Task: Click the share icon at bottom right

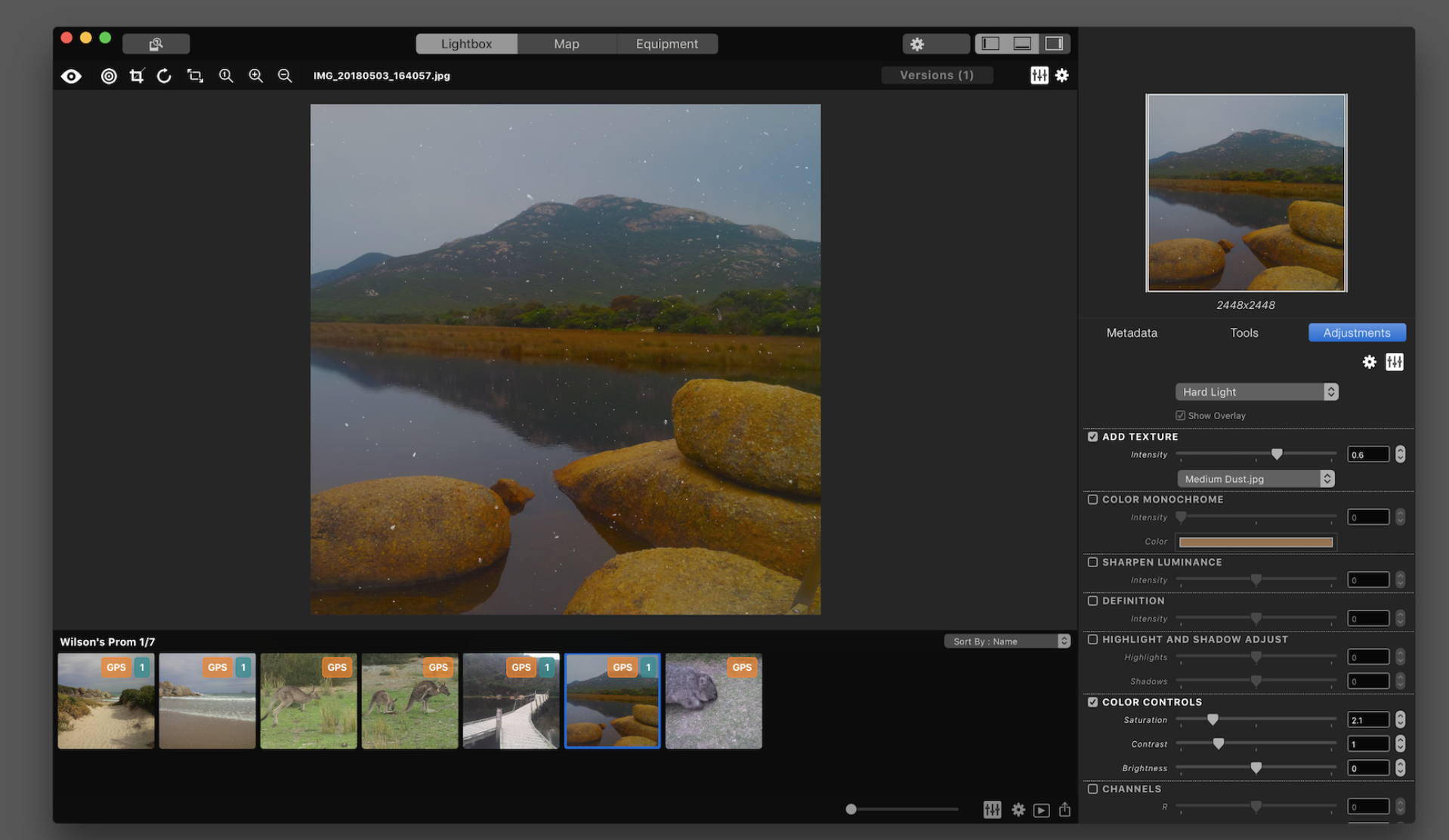Action: coord(1064,810)
